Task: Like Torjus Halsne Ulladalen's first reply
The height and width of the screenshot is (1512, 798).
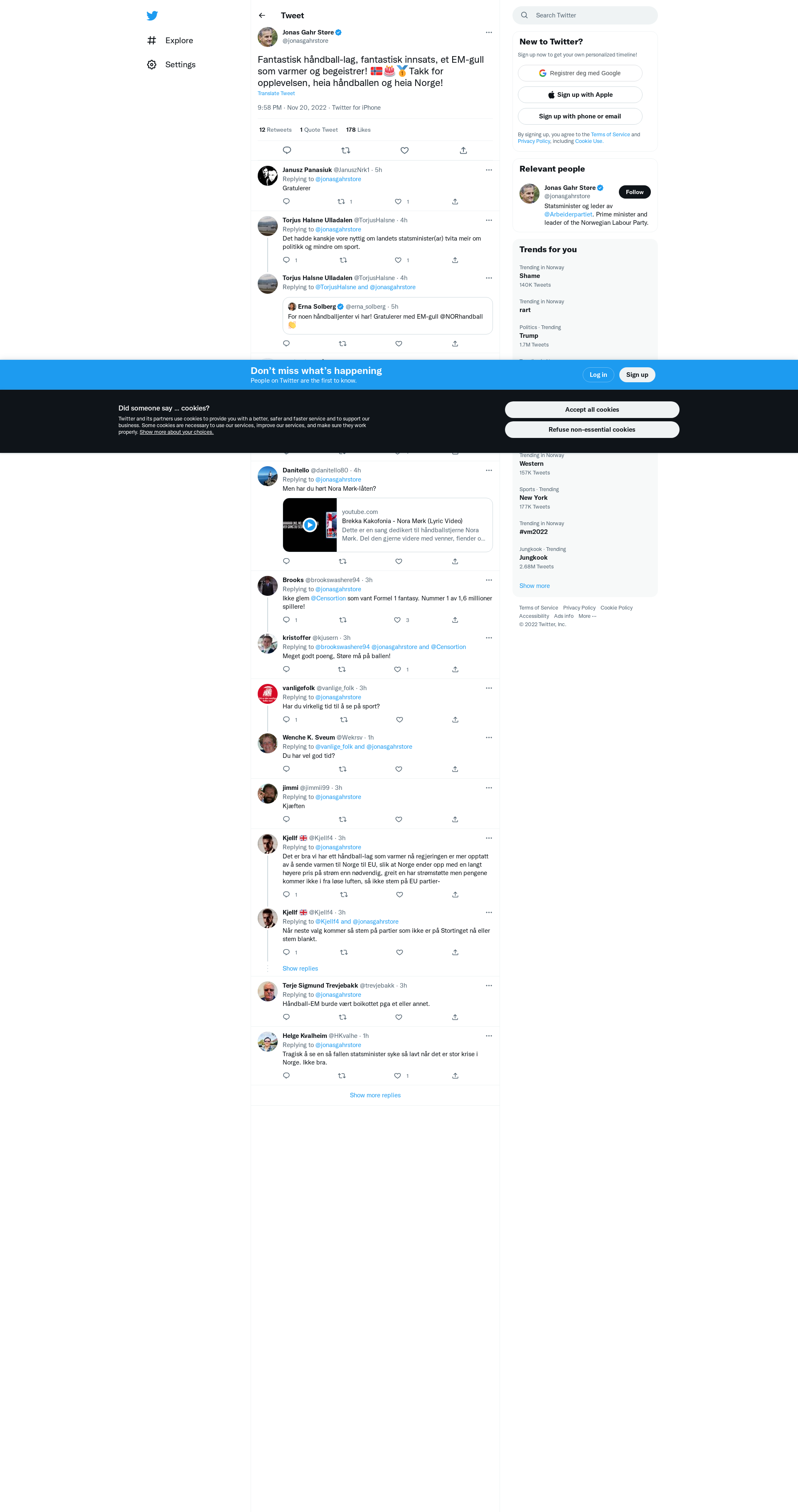Action: [398, 260]
